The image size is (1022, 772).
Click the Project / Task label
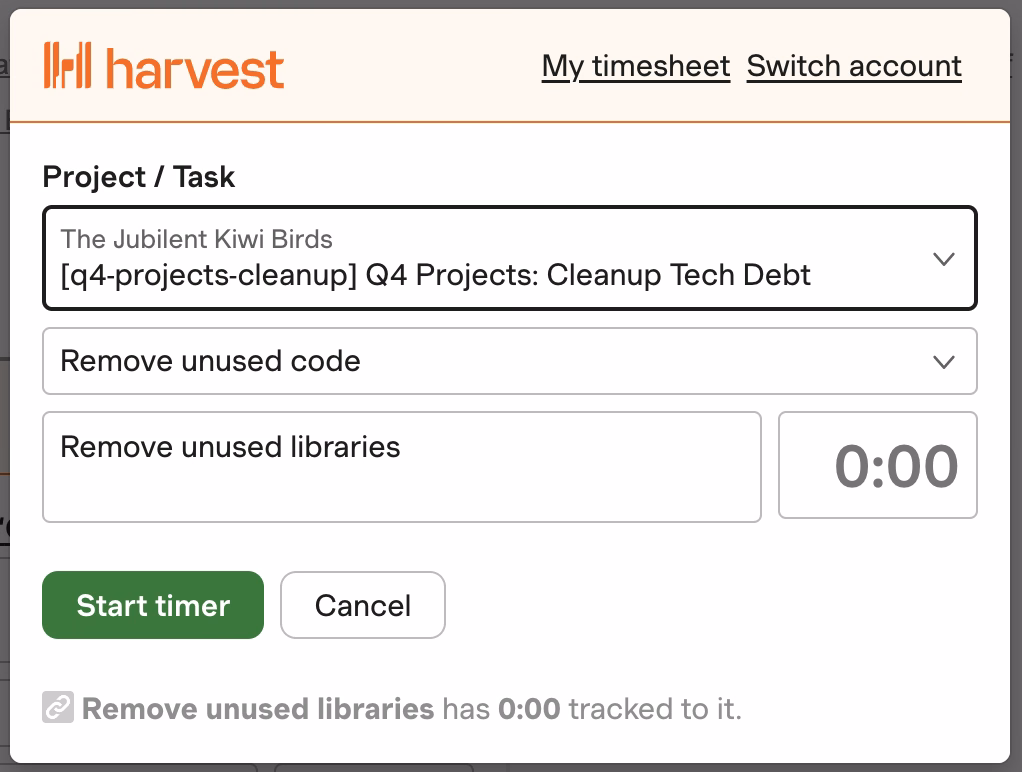point(139,177)
